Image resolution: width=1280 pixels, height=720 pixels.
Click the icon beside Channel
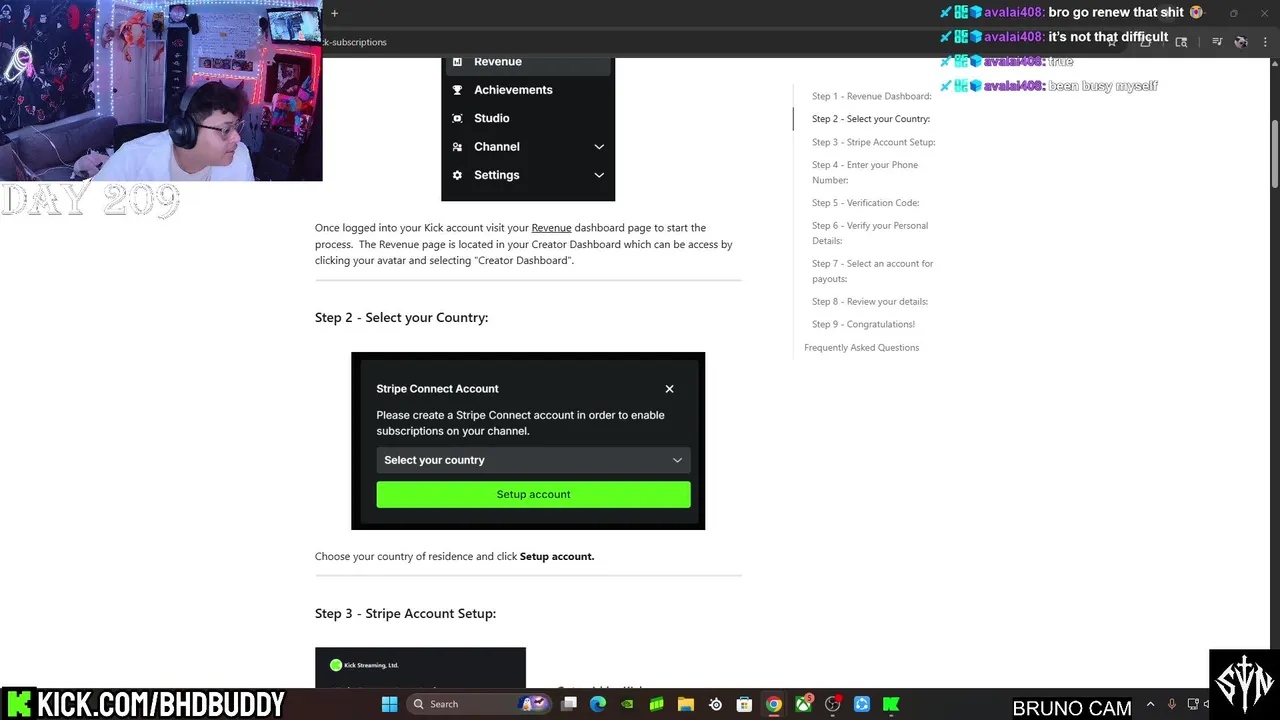(457, 147)
